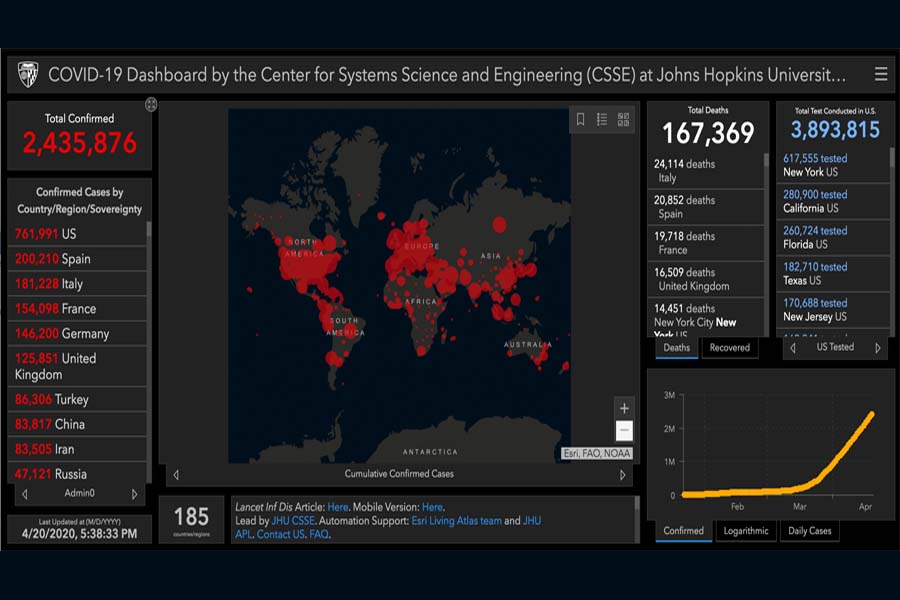
Task: Go to previous US Tested view
Action: 793,348
